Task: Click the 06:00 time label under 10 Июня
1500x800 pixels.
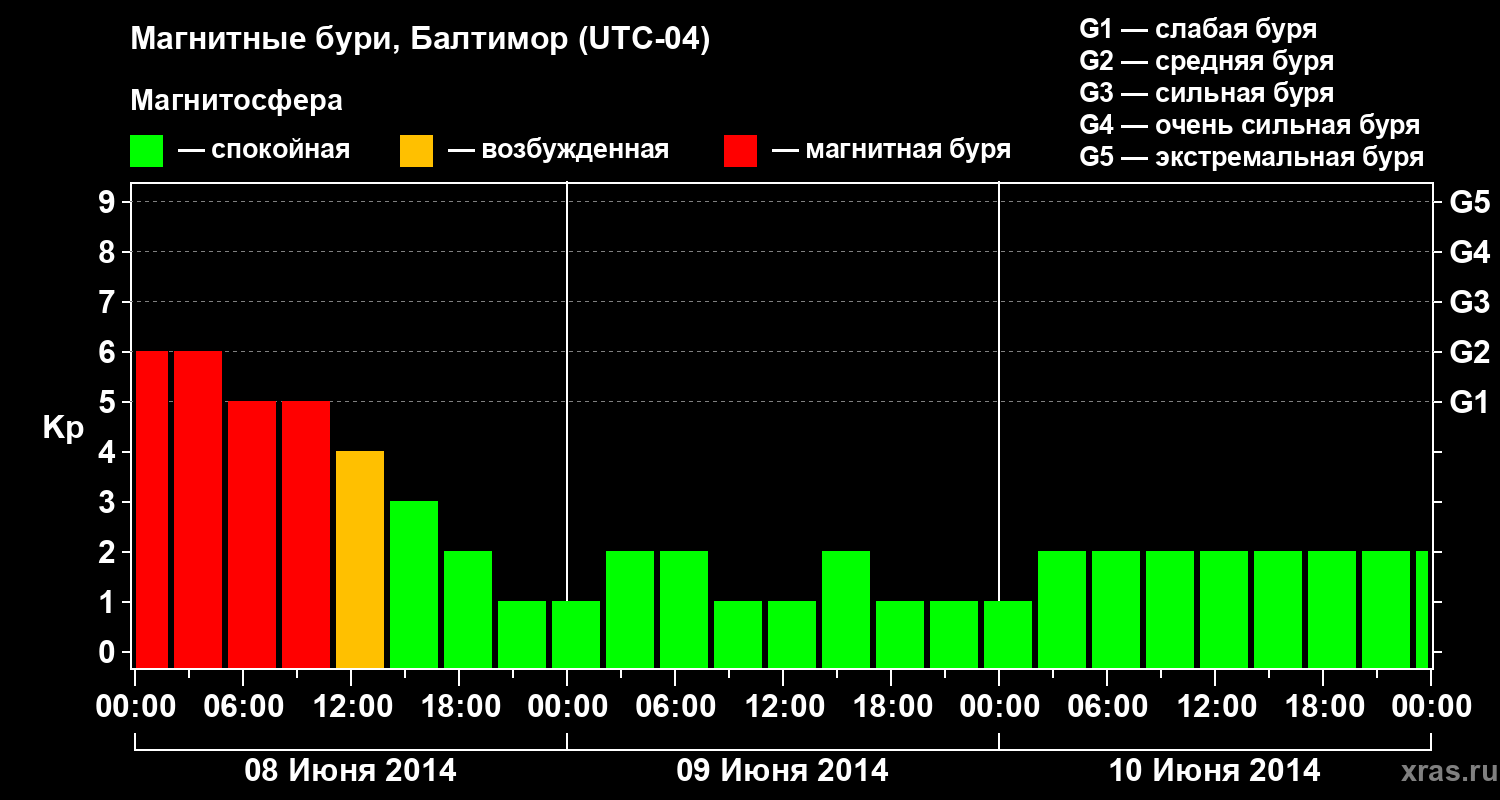Action: [1107, 707]
